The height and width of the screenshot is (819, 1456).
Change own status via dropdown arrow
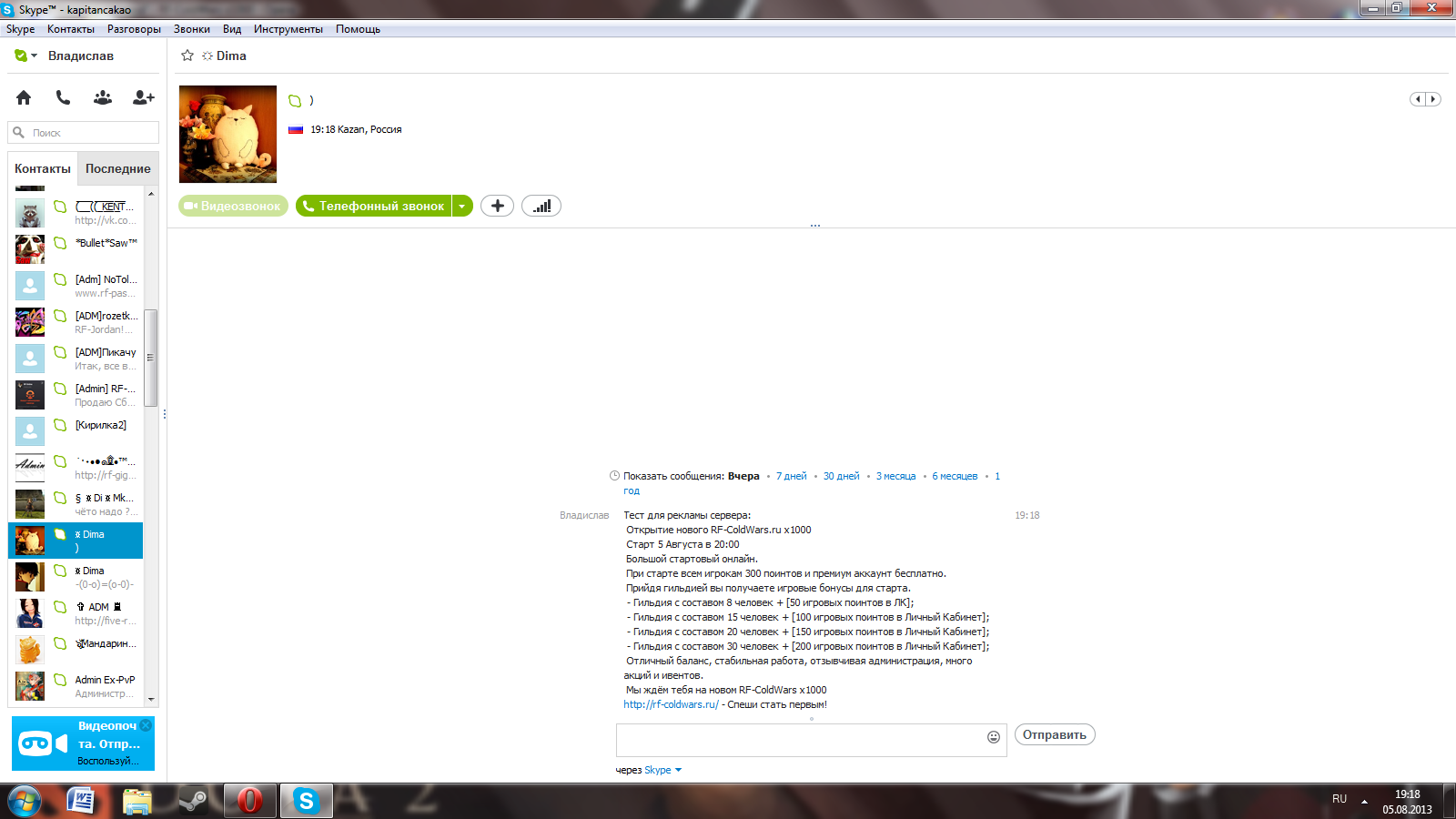(x=34, y=56)
